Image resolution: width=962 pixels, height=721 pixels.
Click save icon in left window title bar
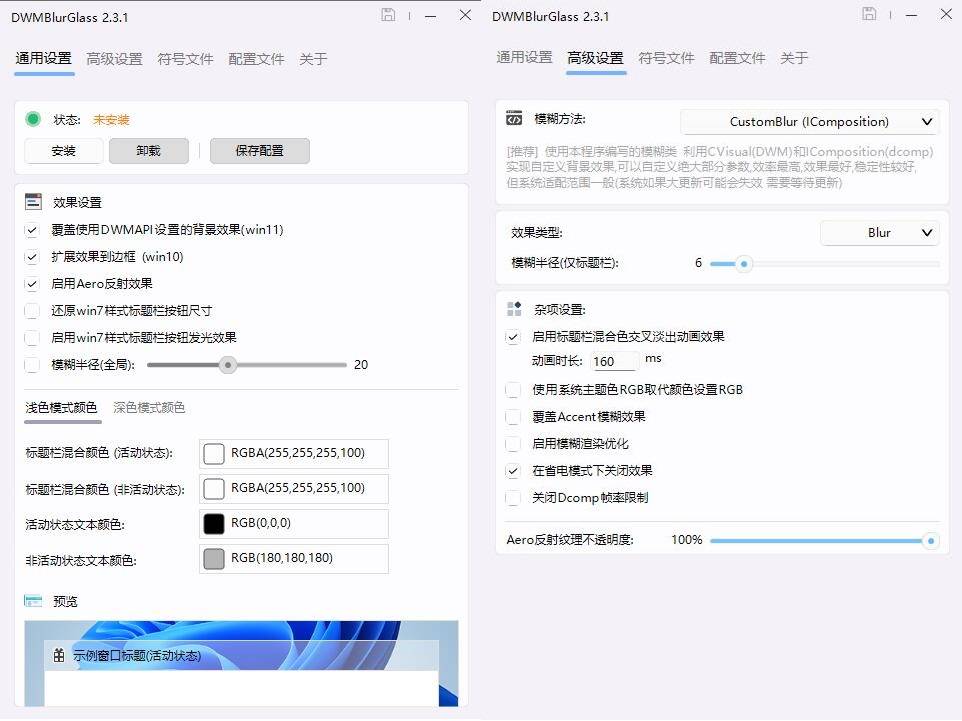[388, 15]
